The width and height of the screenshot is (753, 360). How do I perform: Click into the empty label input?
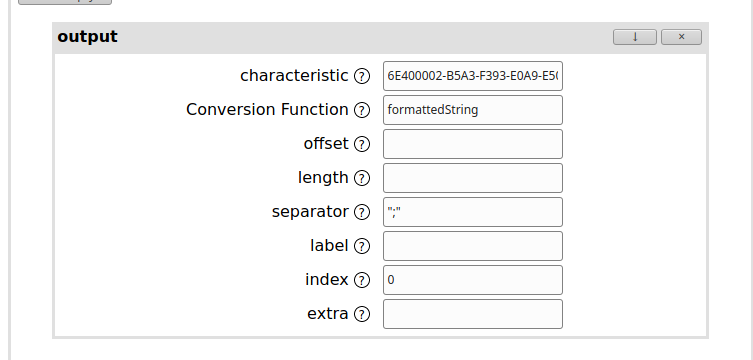pos(473,246)
